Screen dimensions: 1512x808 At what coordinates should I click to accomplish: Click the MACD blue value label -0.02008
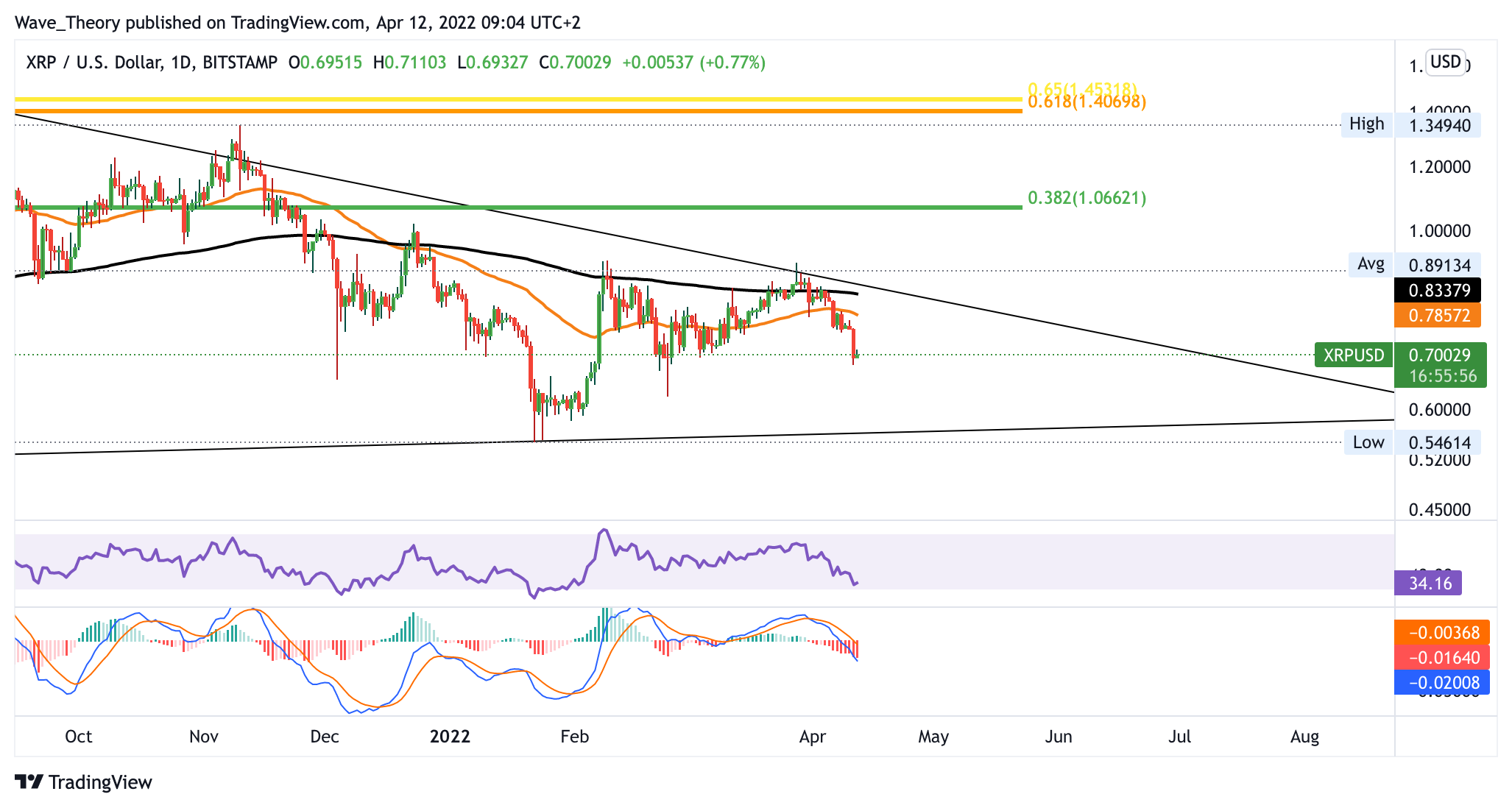pos(1443,682)
